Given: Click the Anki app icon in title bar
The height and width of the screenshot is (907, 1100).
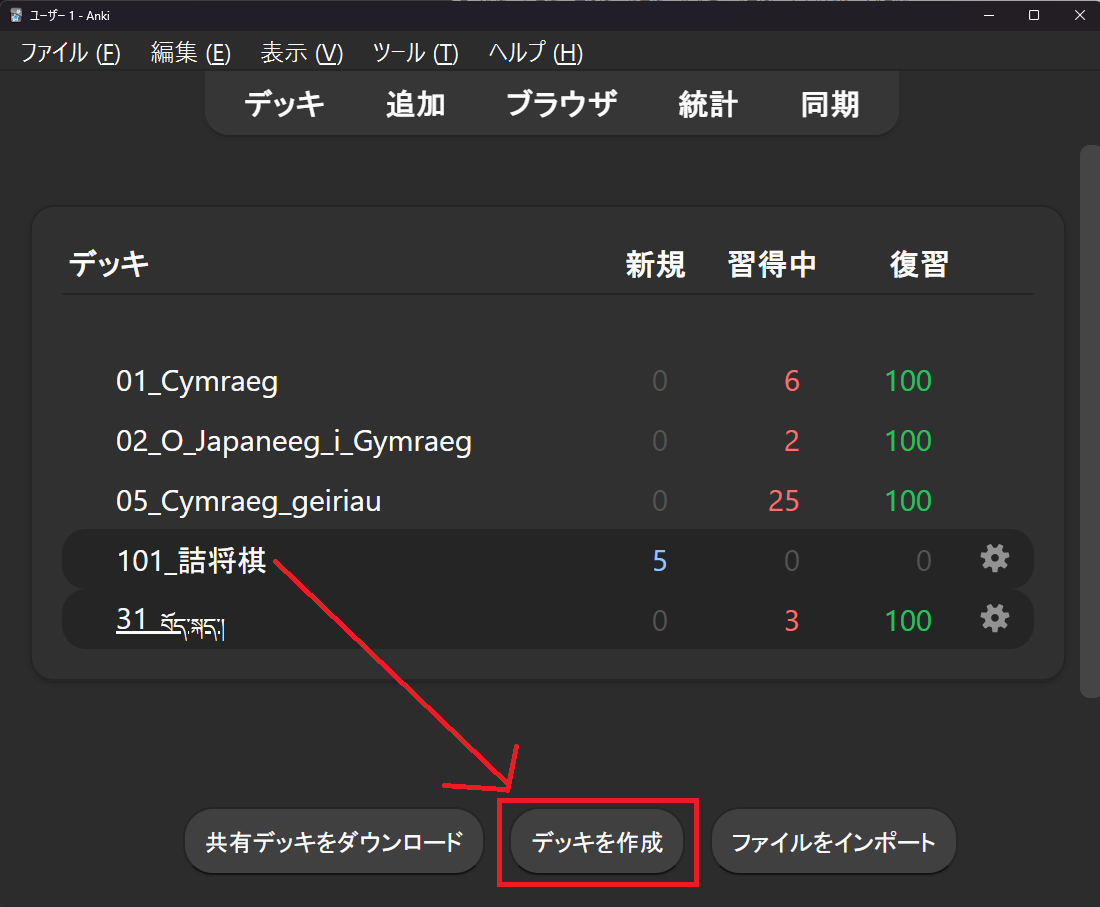Looking at the screenshot, I should coord(16,15).
